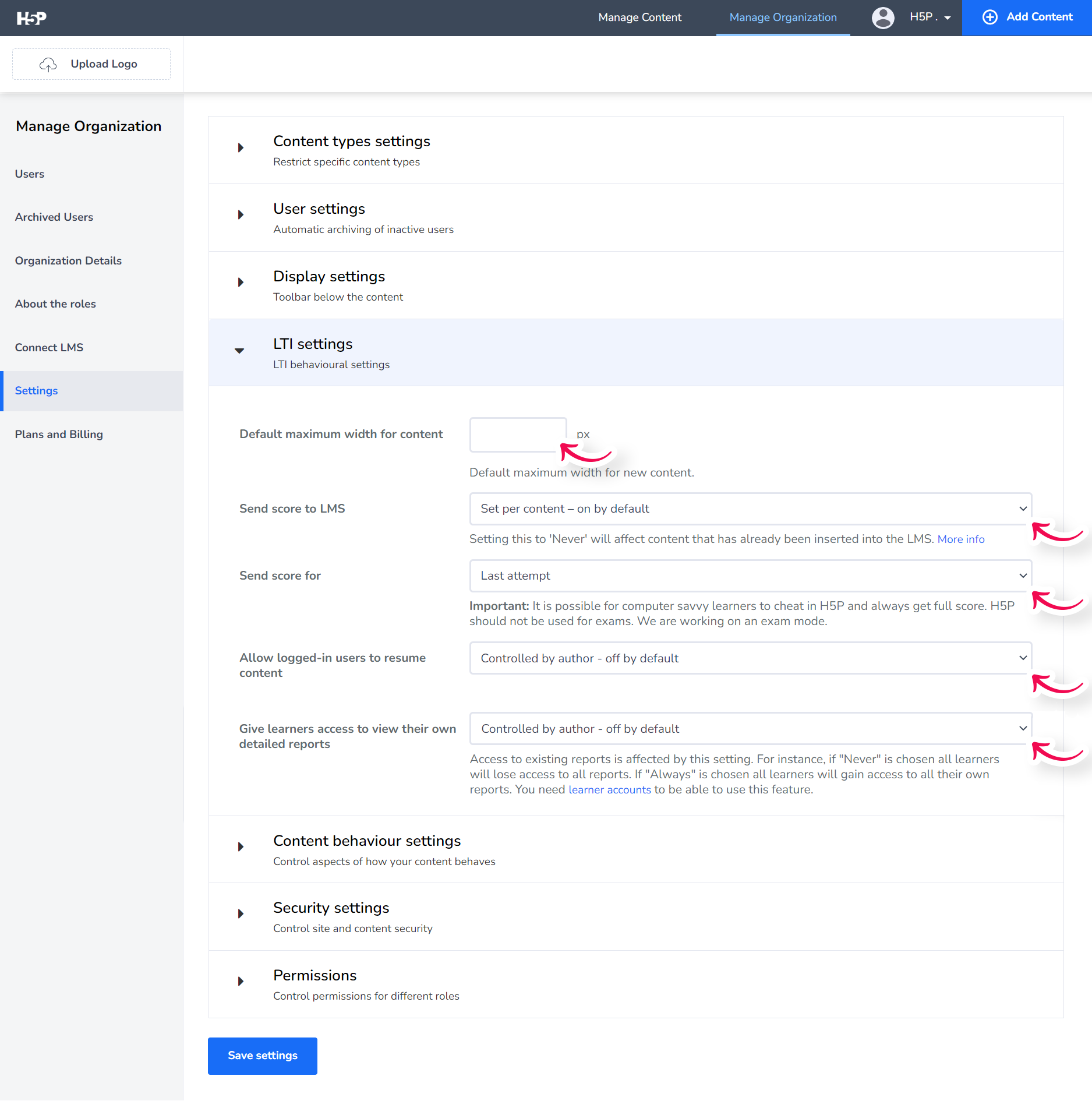Click the H5P logo in the top bar

tap(32, 17)
